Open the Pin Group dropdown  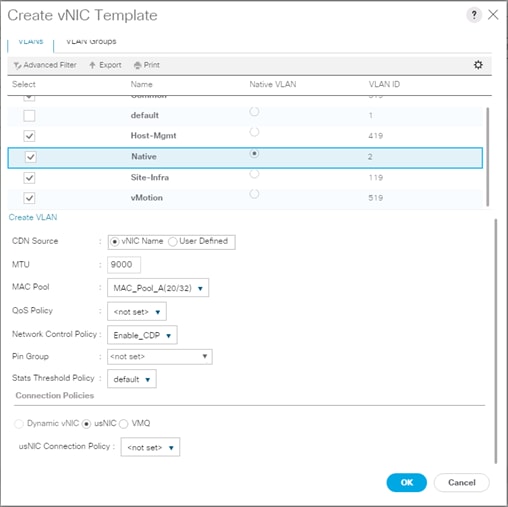160,357
